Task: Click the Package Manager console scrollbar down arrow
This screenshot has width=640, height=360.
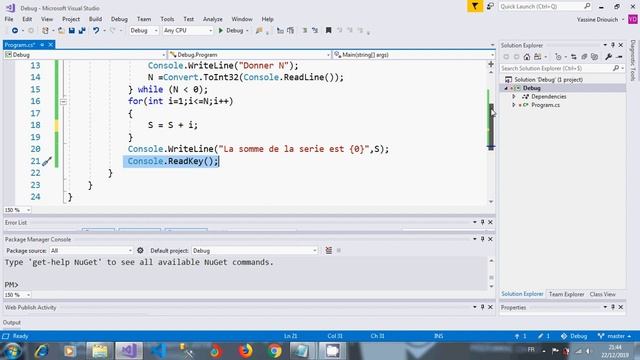Action: click(x=491, y=287)
